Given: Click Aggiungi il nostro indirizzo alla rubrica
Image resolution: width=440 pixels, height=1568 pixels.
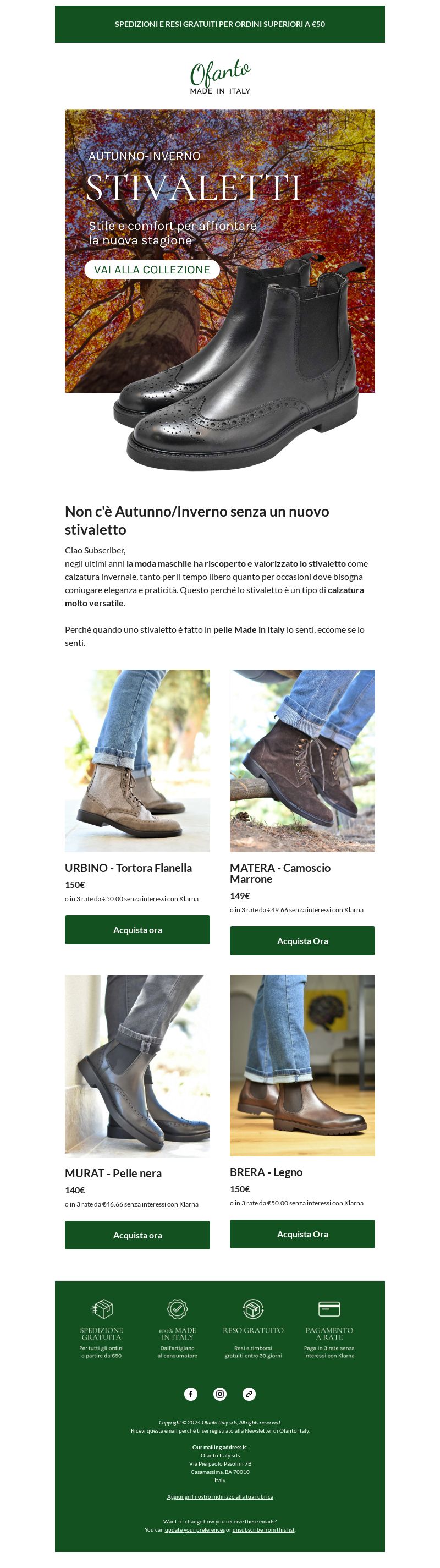Looking at the screenshot, I should [x=219, y=1497].
